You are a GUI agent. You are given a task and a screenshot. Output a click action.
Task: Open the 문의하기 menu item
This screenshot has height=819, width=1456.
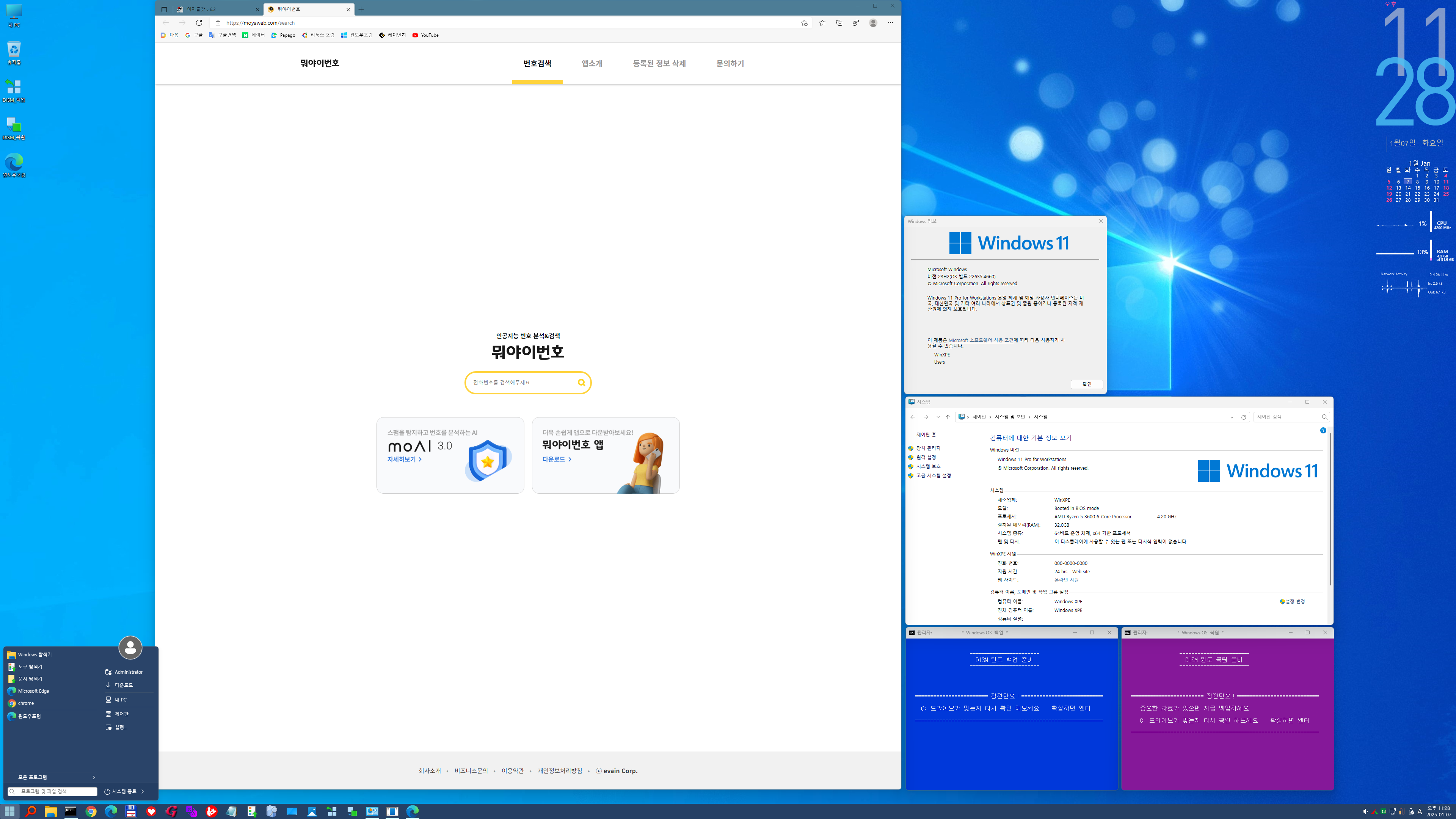(x=730, y=64)
